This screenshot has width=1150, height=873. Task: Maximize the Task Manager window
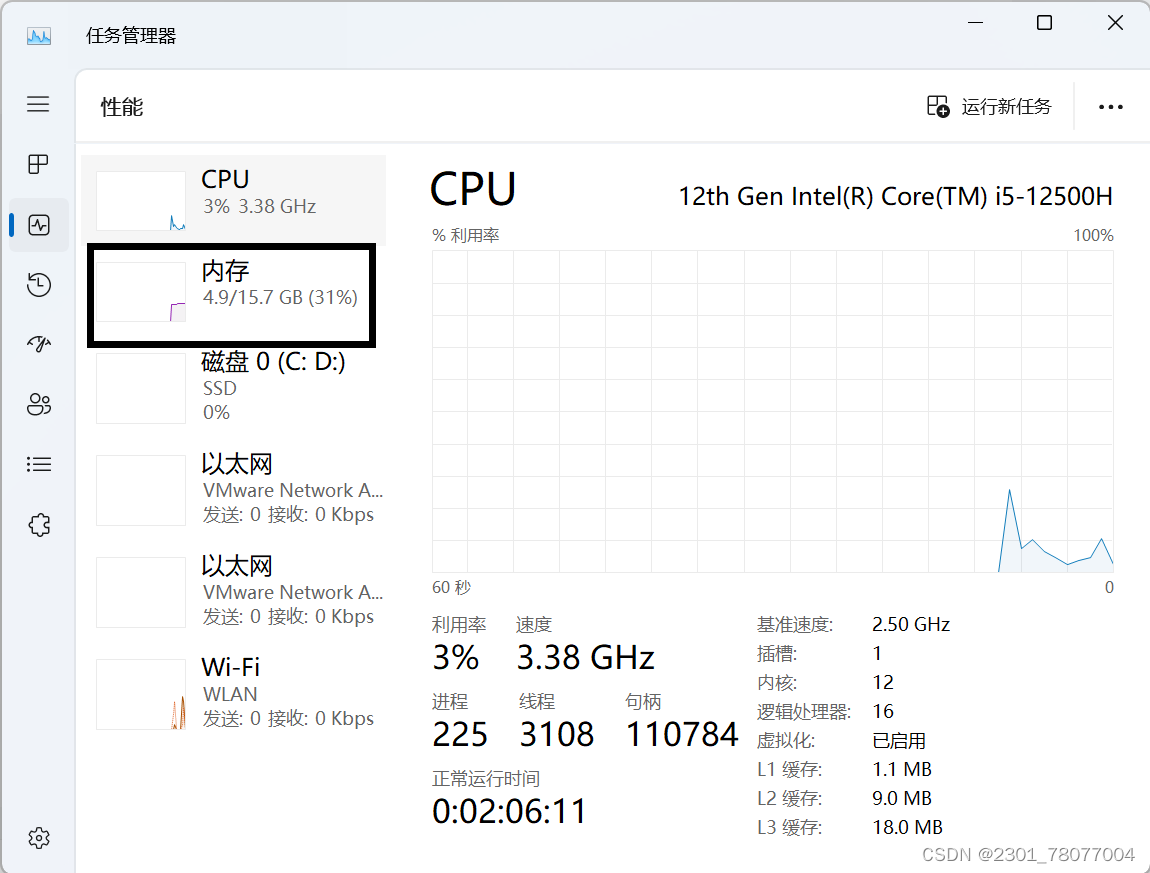pos(1044,23)
